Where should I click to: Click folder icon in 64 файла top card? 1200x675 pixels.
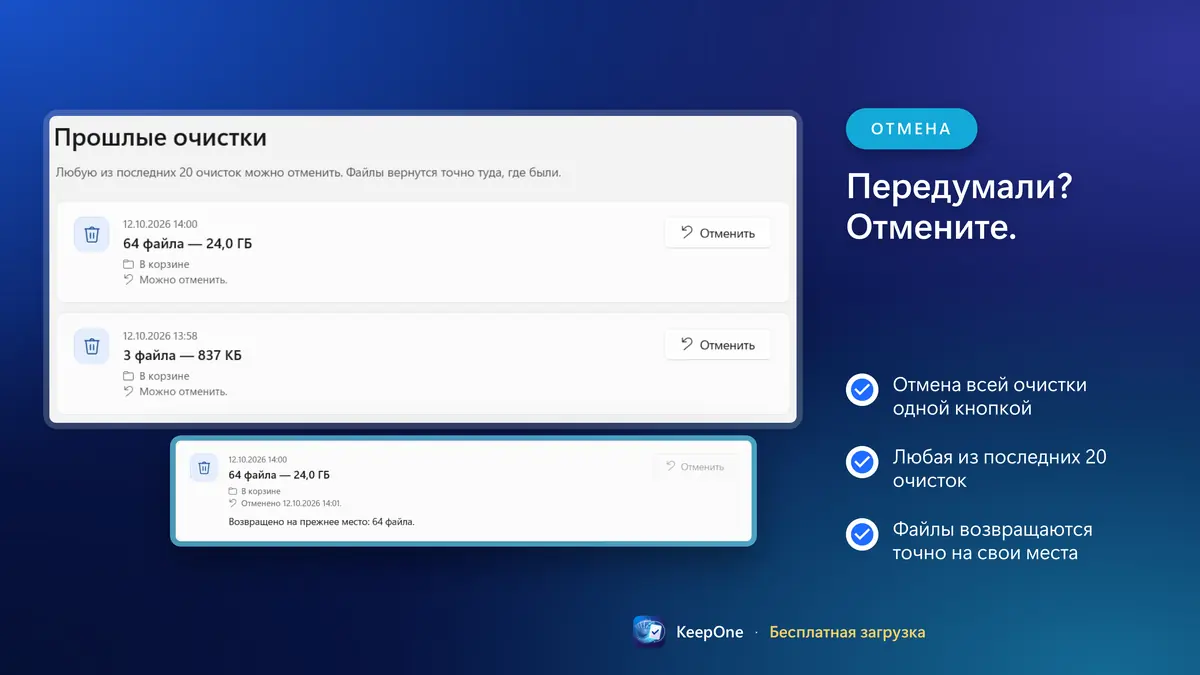[x=128, y=264]
